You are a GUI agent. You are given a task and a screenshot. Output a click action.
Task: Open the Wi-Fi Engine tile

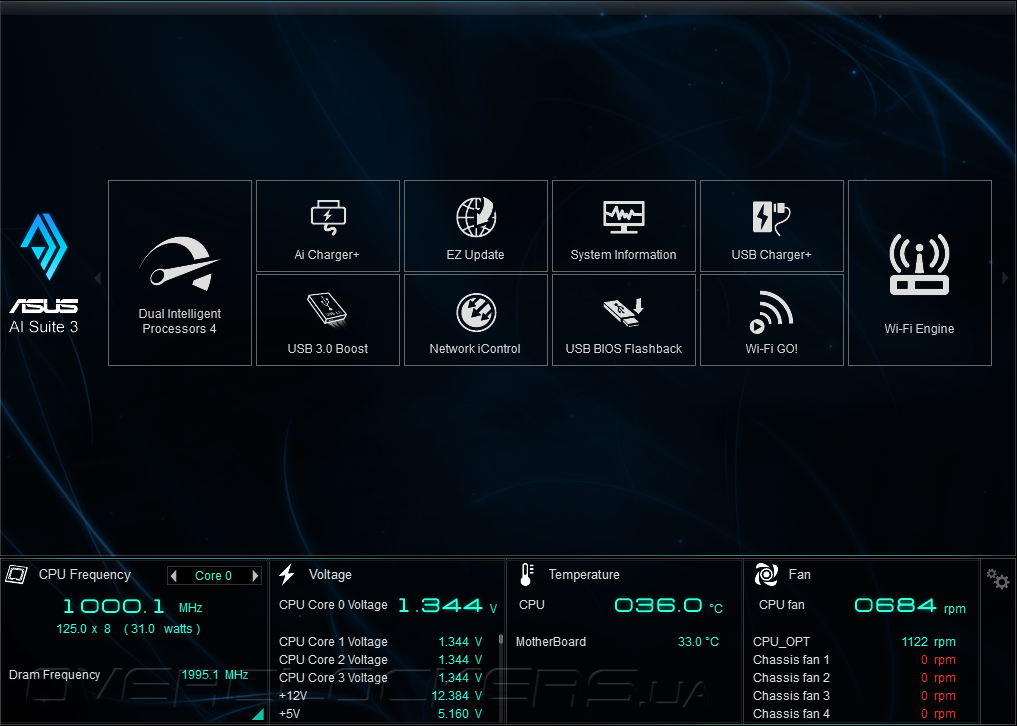click(920, 273)
